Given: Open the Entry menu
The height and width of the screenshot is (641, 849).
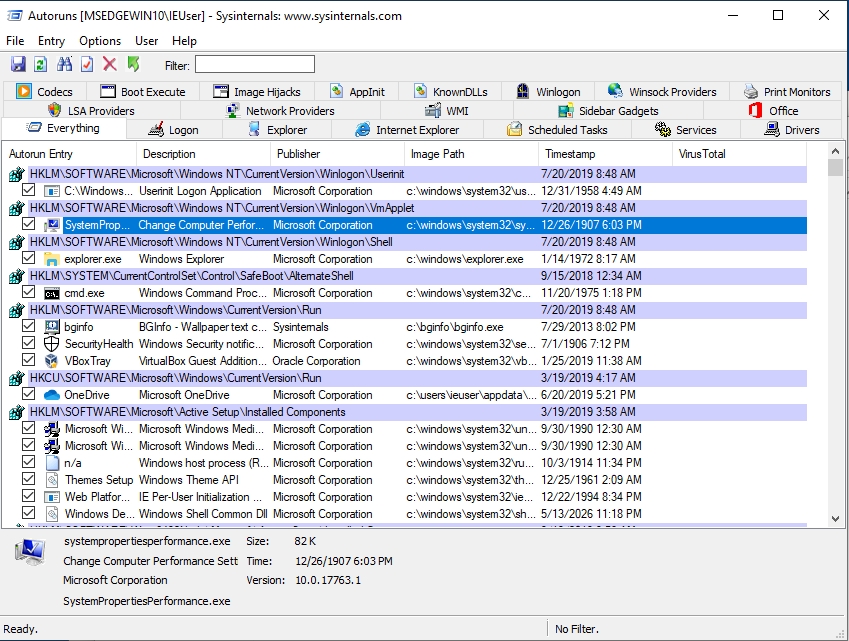Looking at the screenshot, I should click(51, 41).
